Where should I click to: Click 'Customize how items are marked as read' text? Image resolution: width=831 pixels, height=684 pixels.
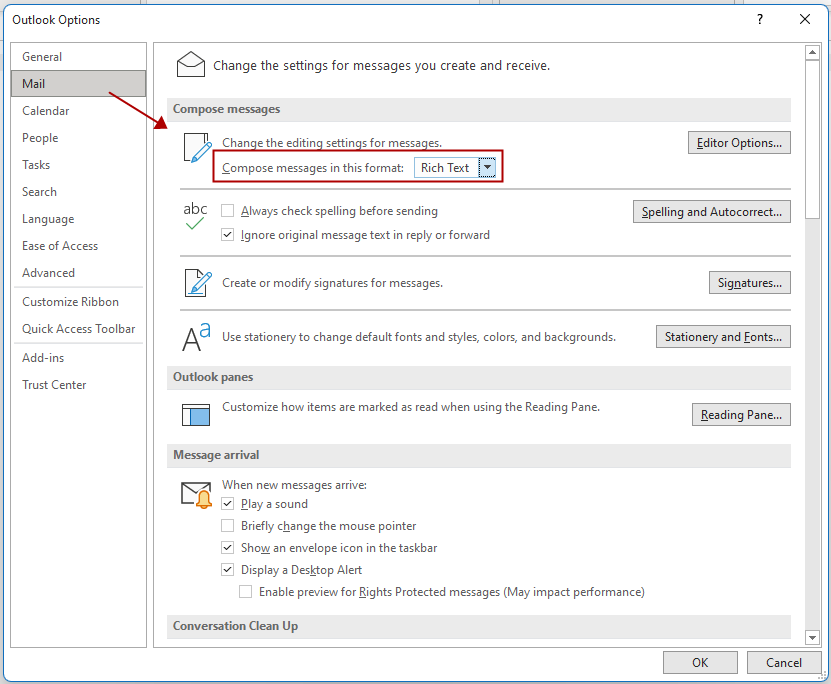coord(411,407)
